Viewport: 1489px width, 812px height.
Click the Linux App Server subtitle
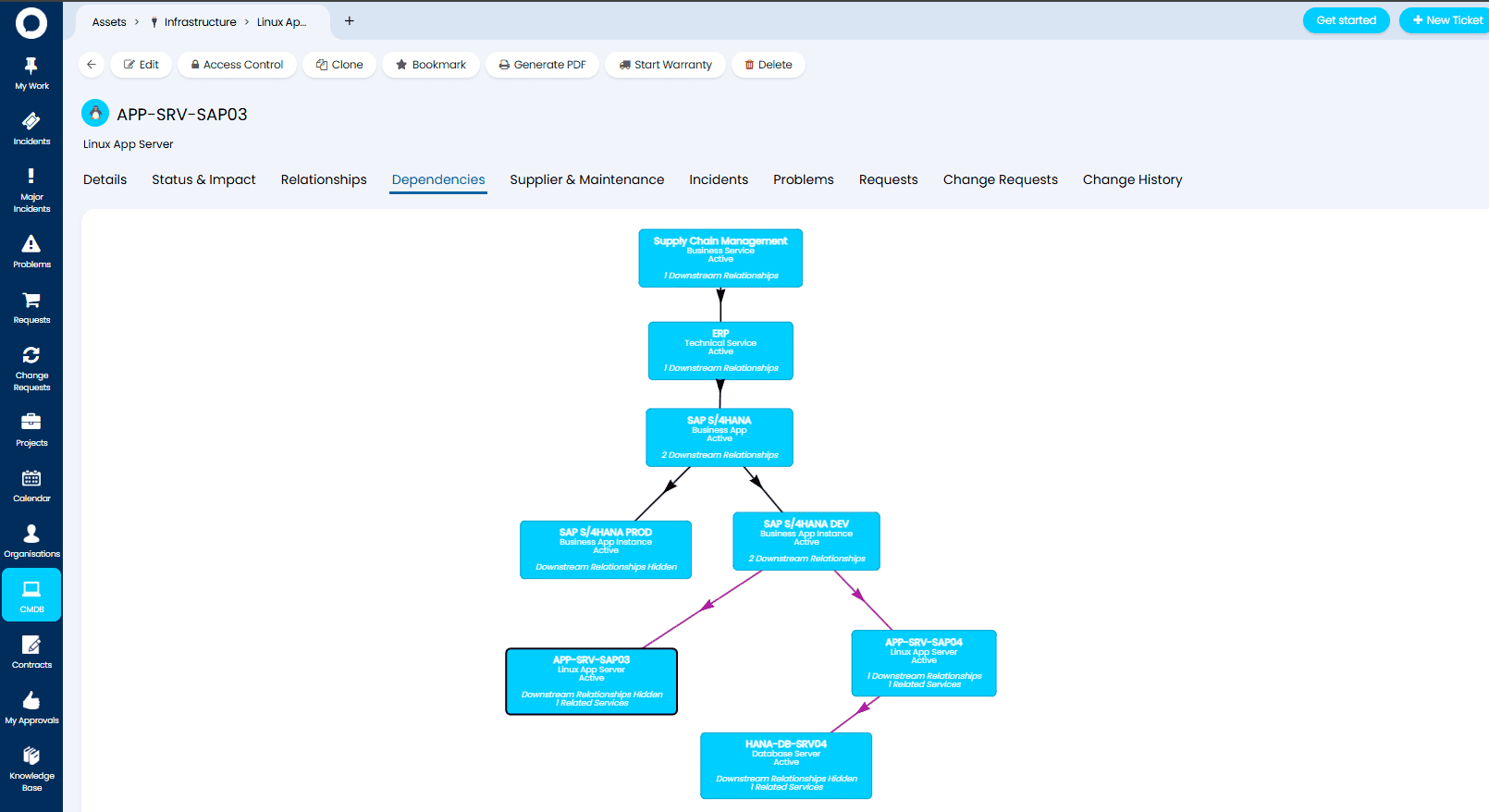129,144
